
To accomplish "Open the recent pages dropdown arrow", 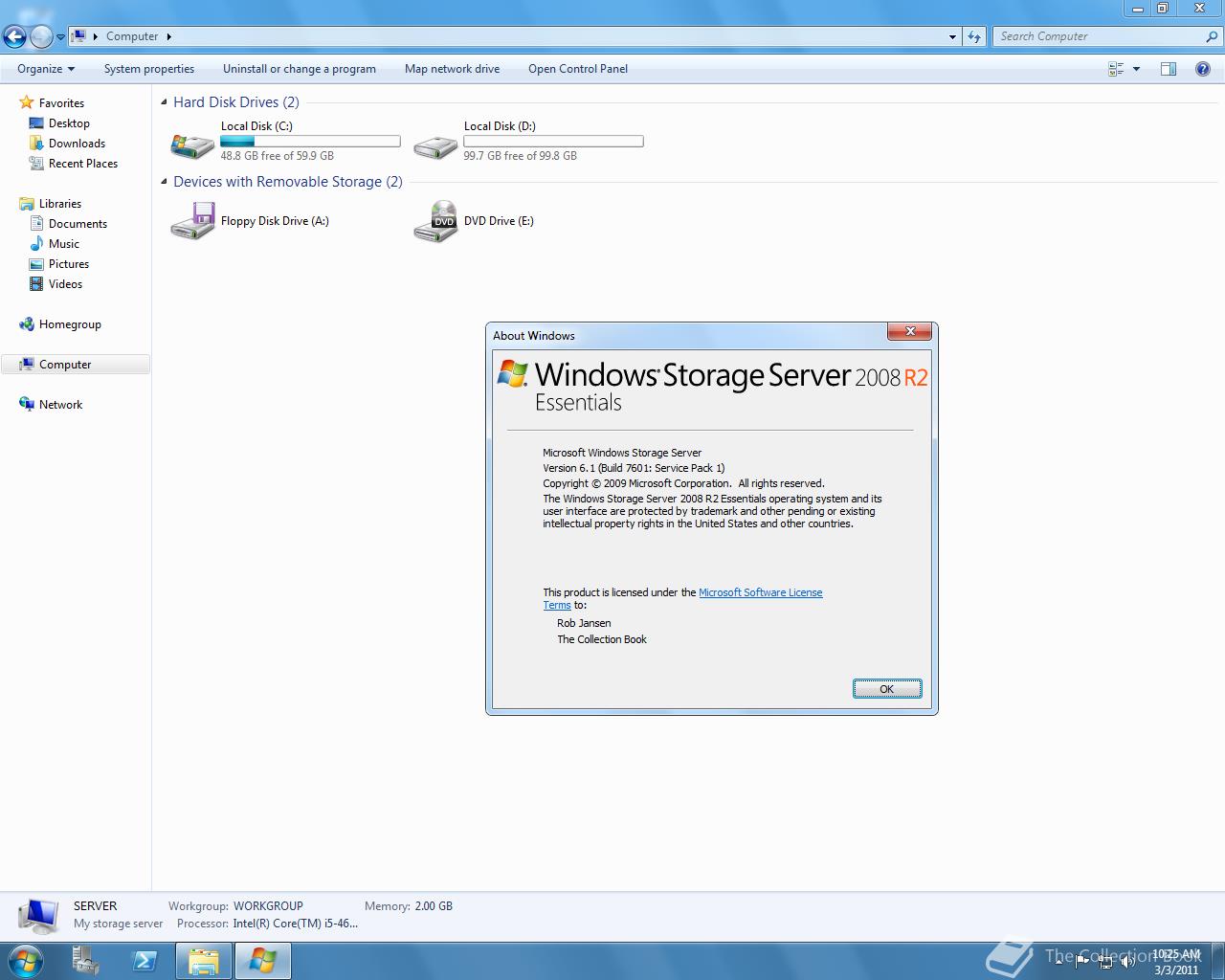I will click(60, 37).
